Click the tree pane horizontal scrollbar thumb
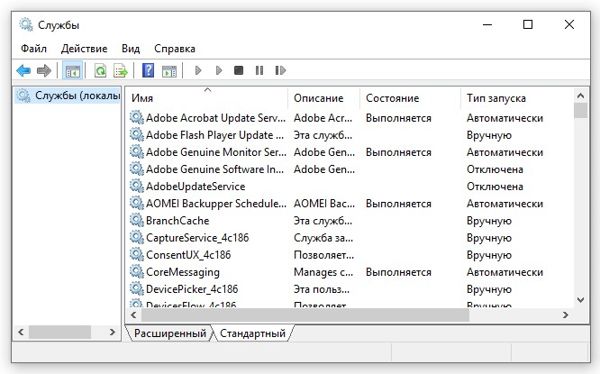 pyautogui.click(x=60, y=332)
